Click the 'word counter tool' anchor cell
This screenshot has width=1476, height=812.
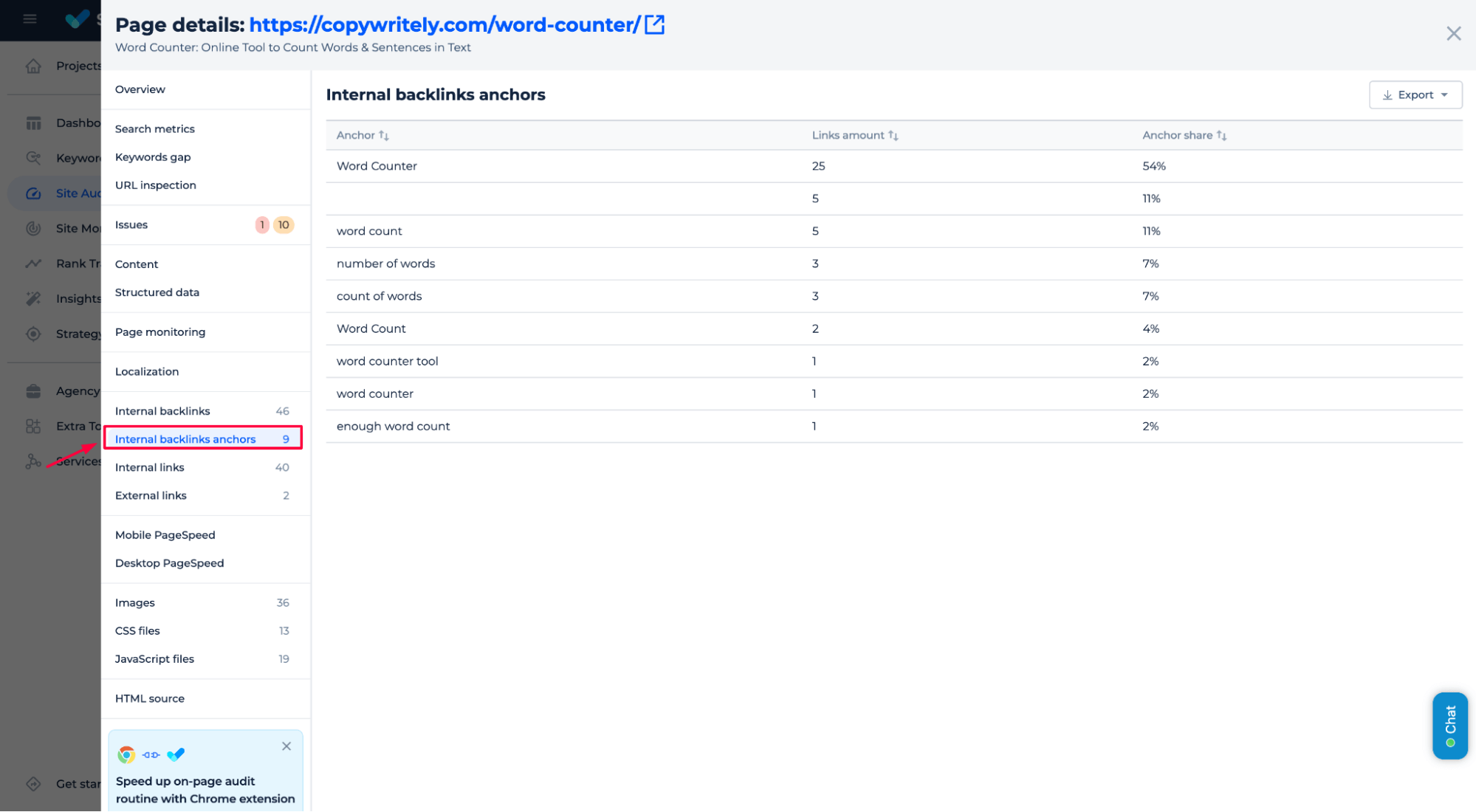387,361
